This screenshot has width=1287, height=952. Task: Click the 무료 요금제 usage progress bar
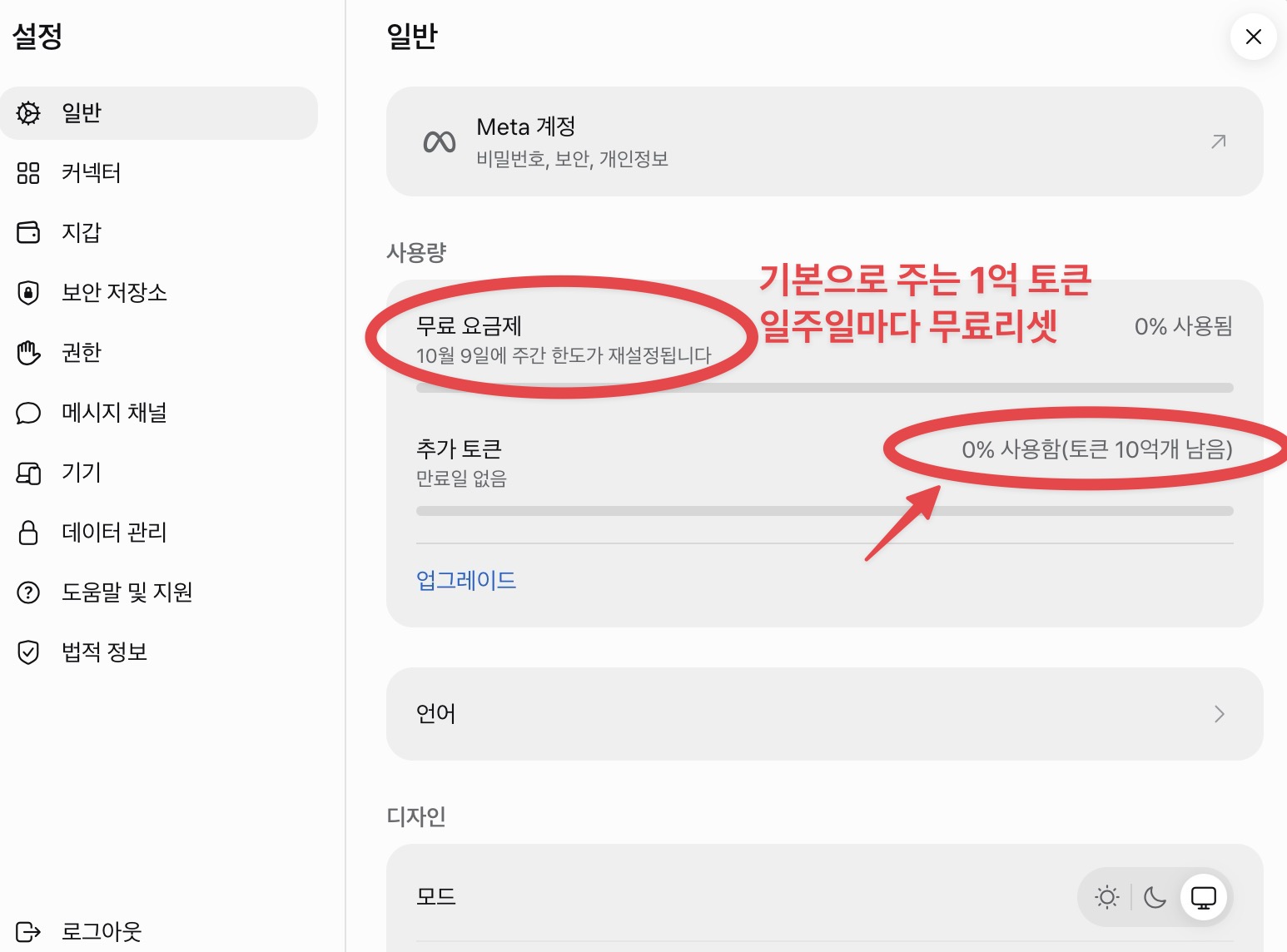click(825, 388)
